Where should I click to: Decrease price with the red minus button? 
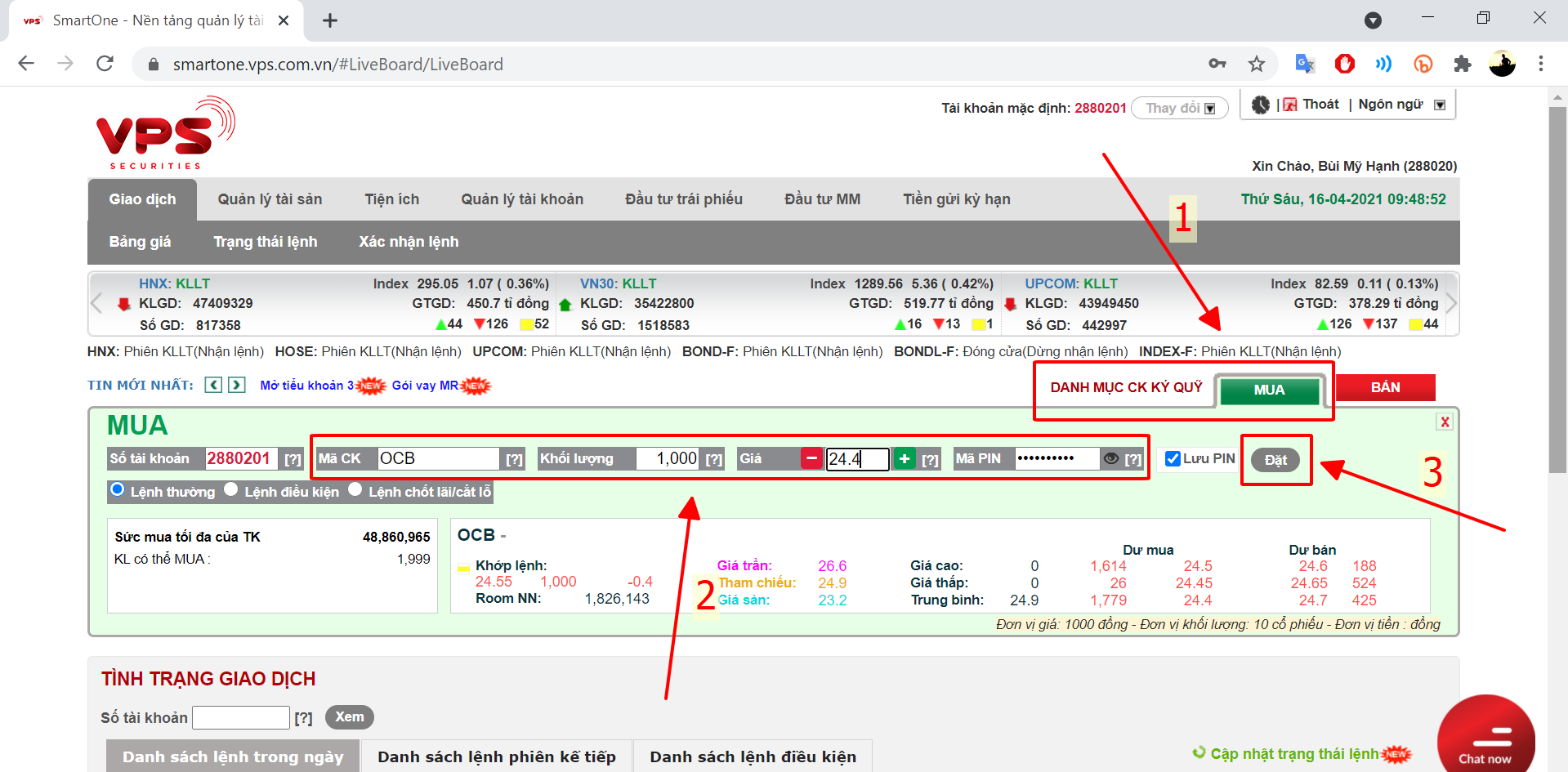(811, 458)
